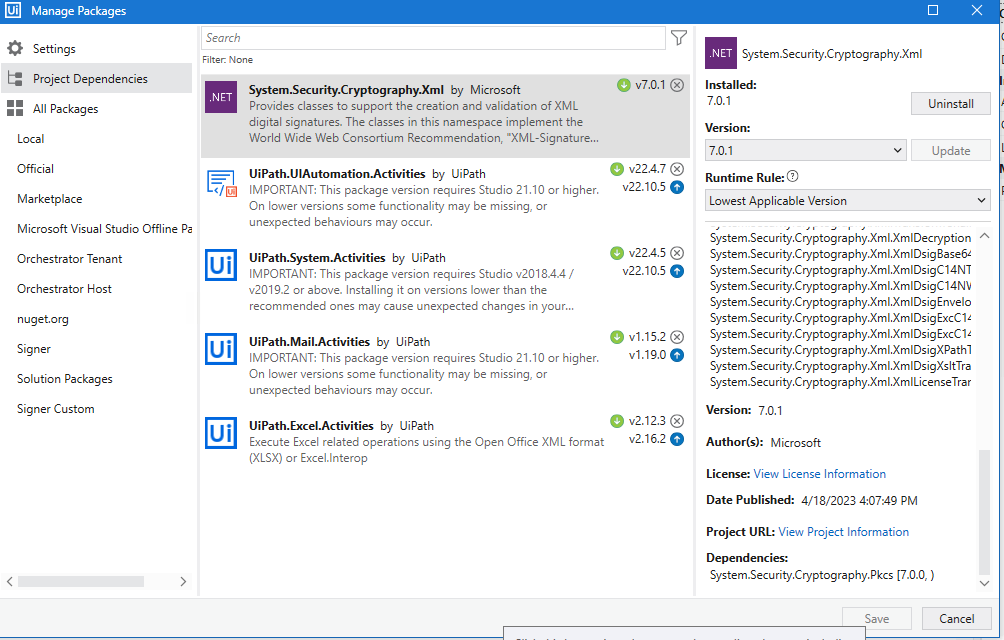
Task: Select the UiPath.Excel.Activities package name
Action: coord(311,426)
